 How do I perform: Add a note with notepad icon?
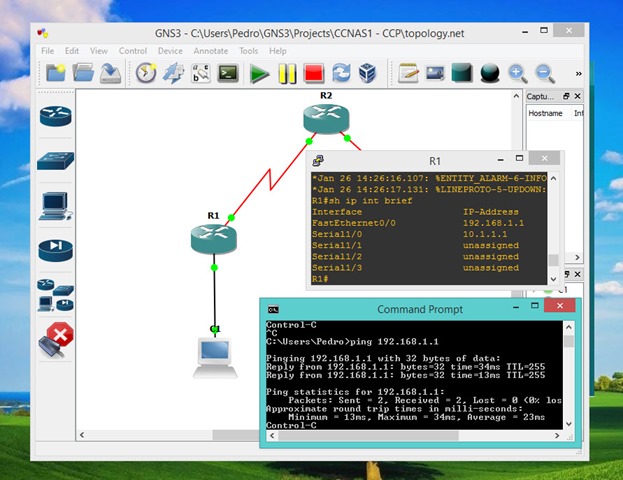[x=408, y=73]
